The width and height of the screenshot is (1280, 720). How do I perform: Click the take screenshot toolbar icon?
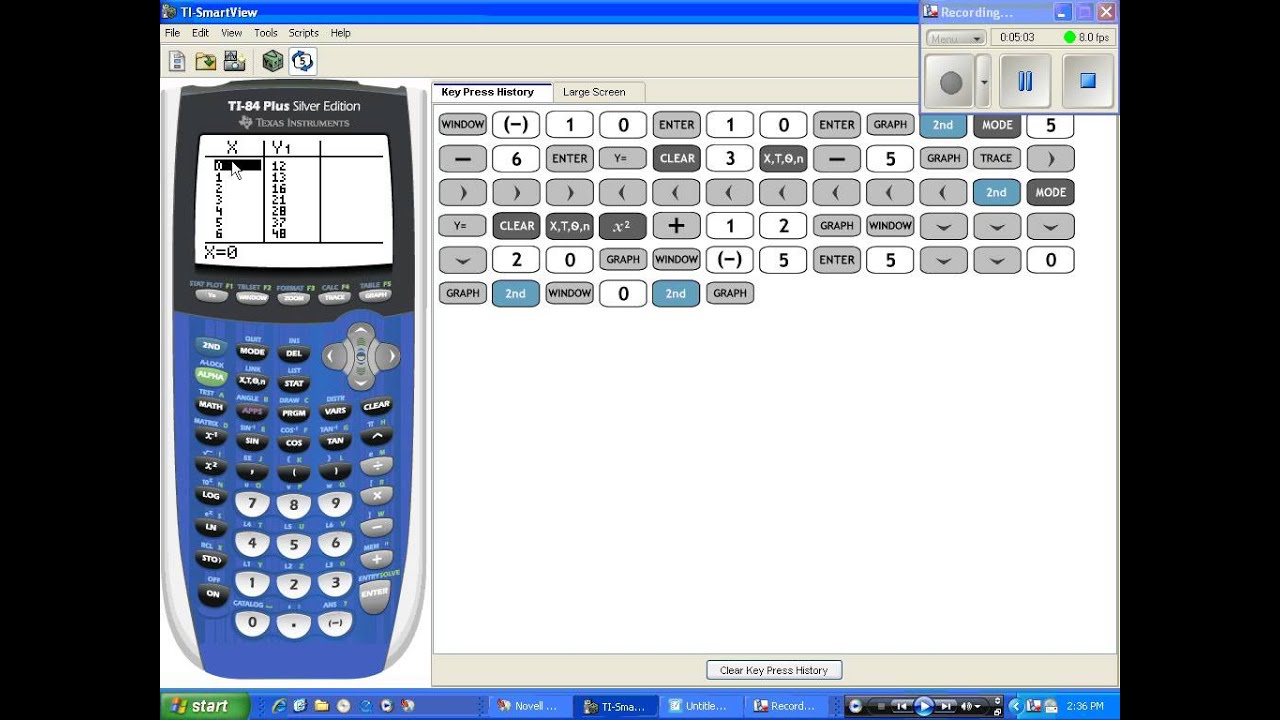[234, 62]
